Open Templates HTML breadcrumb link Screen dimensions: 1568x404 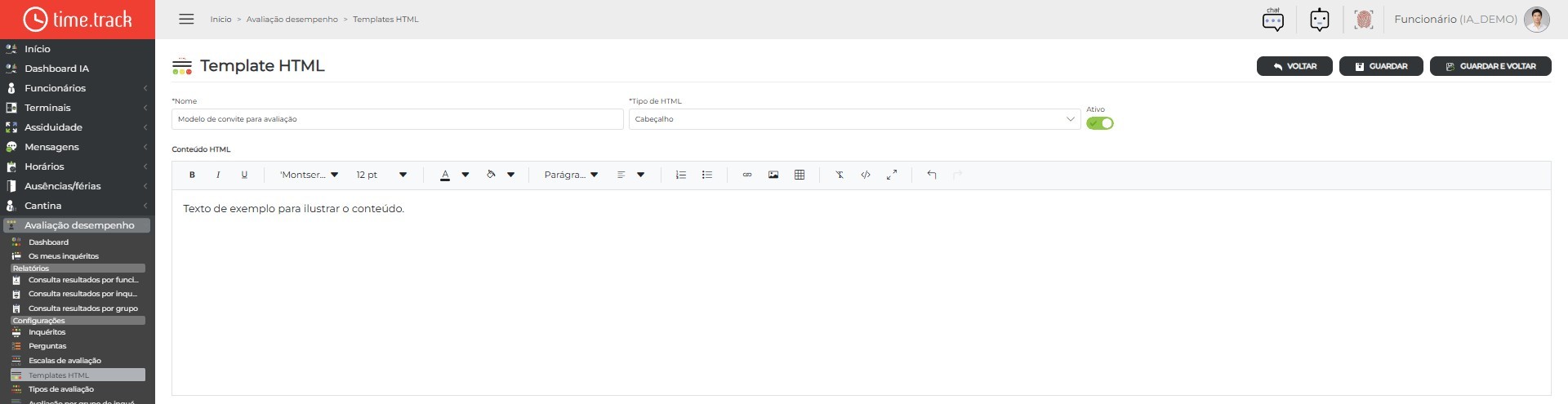(x=385, y=20)
